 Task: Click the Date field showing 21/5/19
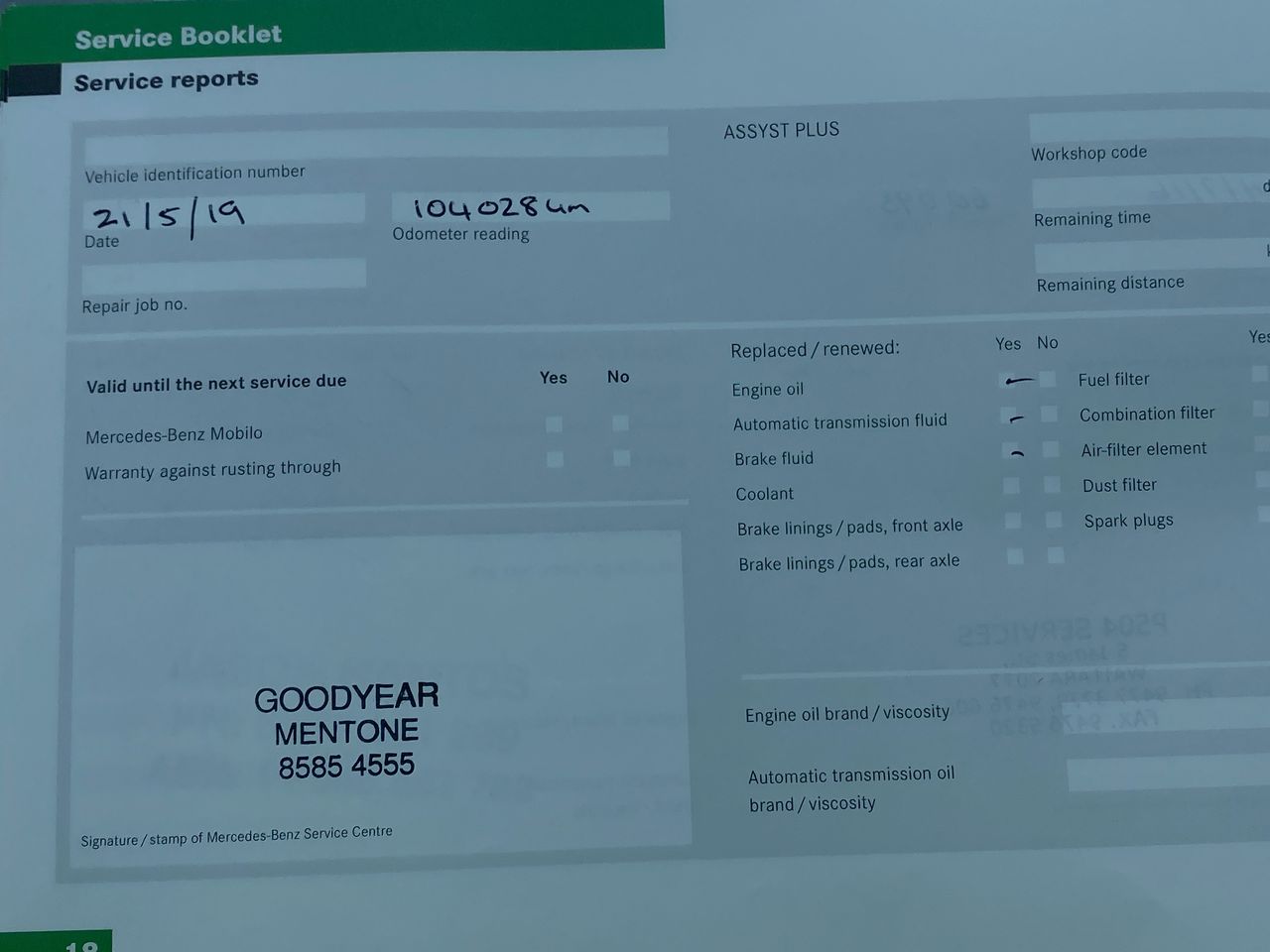[x=224, y=211]
